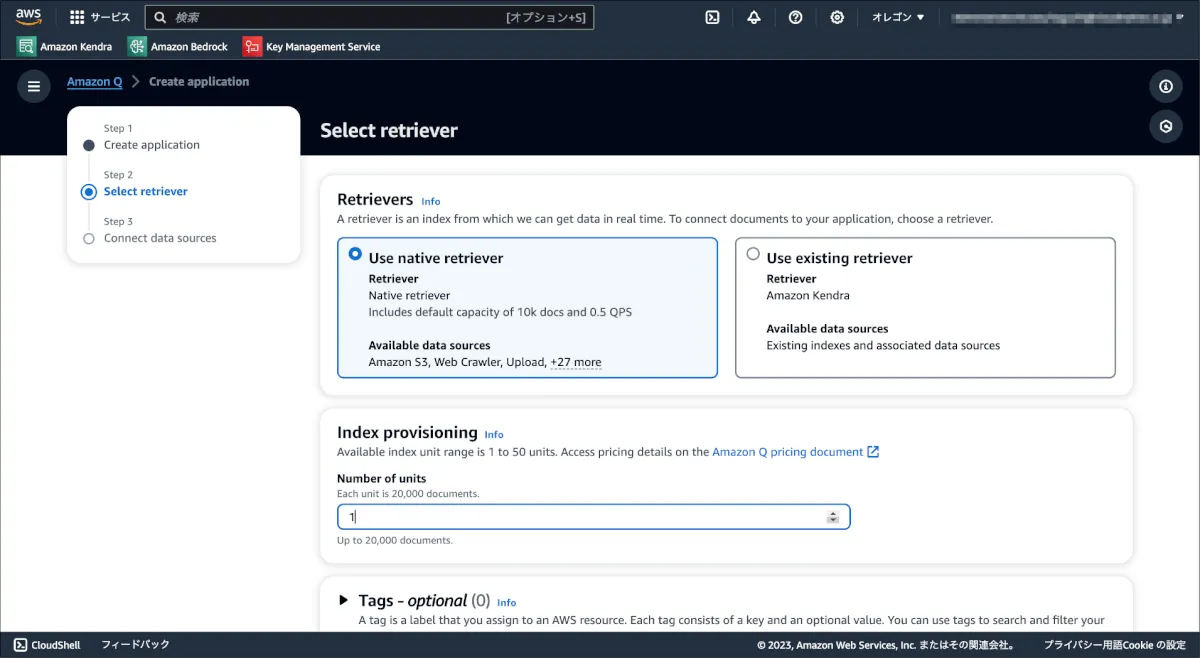1200x658 pixels.
Task: Select the Use existing retriever radio
Action: coord(753,254)
